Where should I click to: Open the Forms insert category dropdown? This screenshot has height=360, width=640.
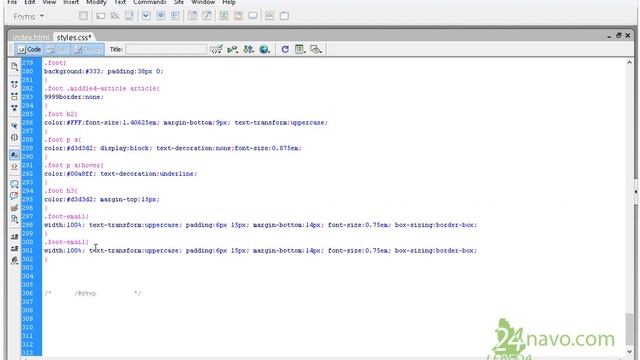pos(28,17)
